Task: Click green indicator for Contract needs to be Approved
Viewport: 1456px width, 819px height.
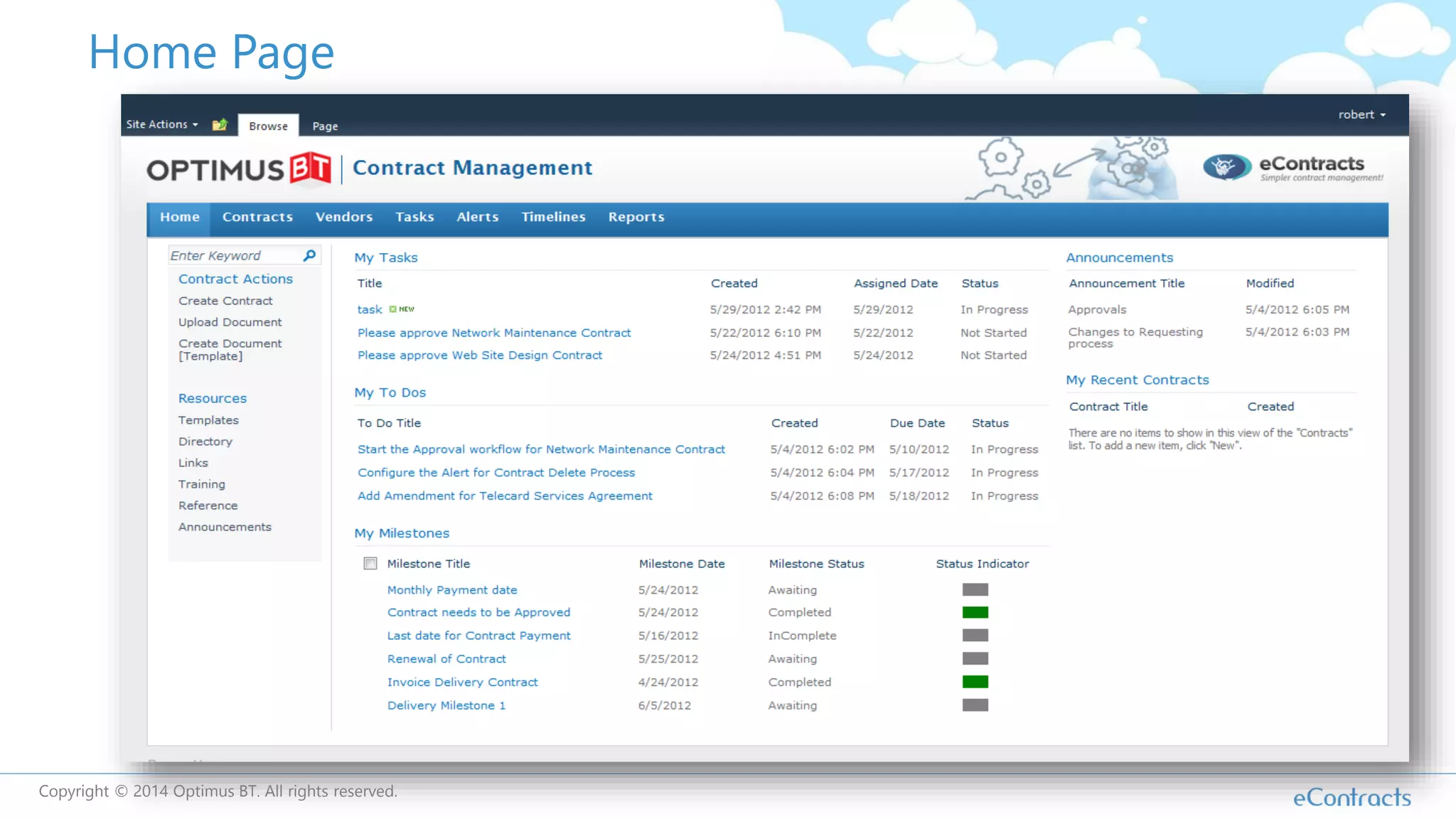Action: click(975, 612)
